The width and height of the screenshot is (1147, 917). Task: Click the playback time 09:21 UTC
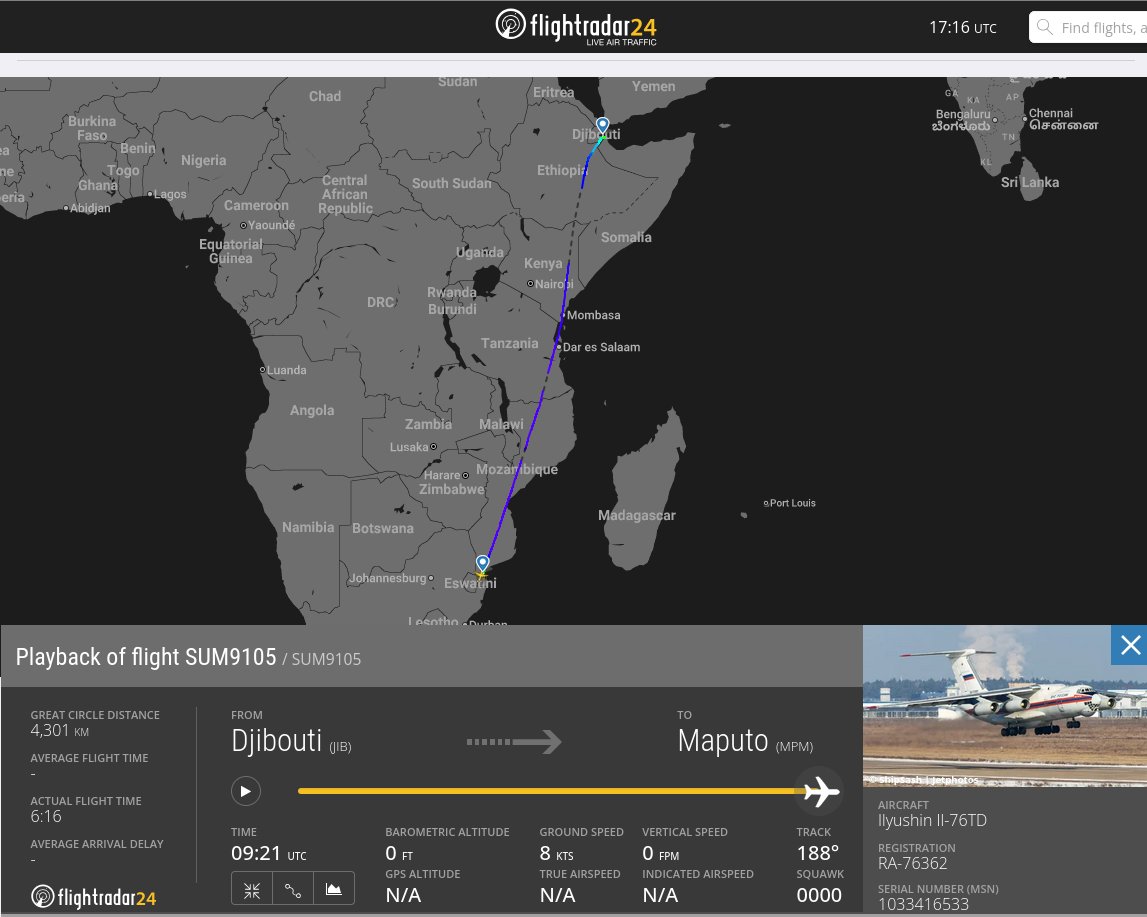click(x=268, y=853)
